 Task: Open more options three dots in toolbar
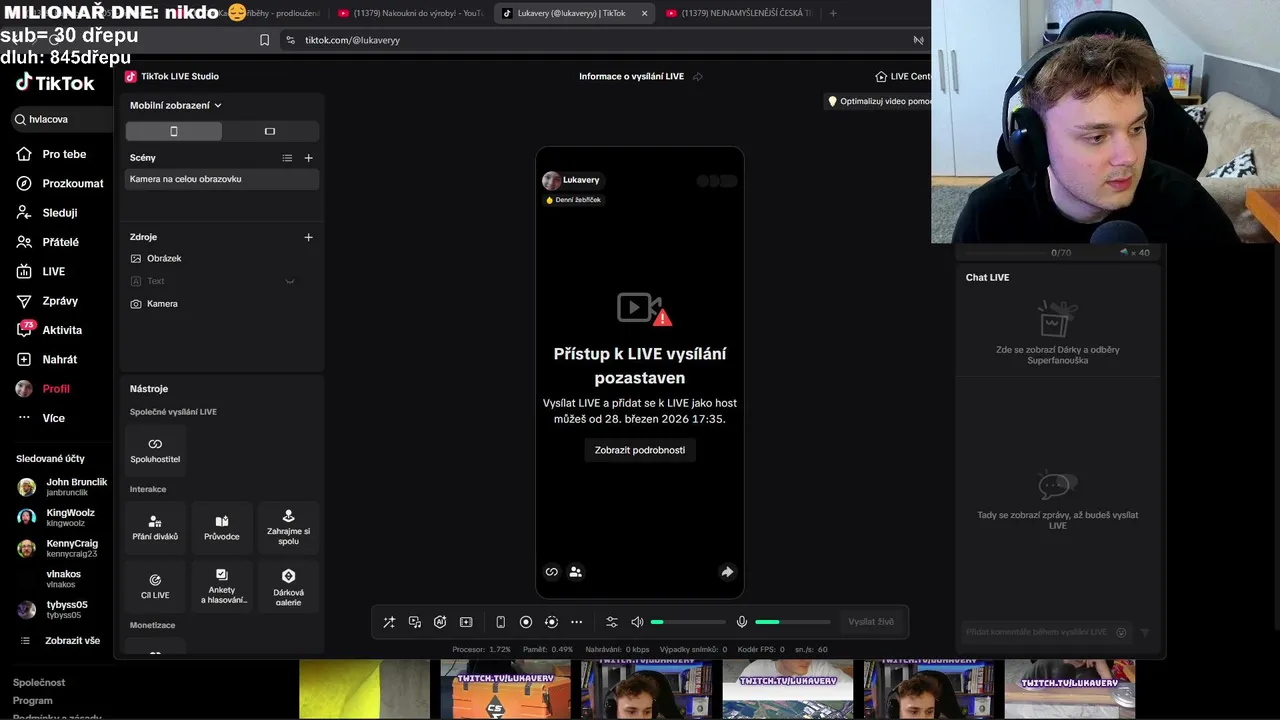click(x=576, y=622)
